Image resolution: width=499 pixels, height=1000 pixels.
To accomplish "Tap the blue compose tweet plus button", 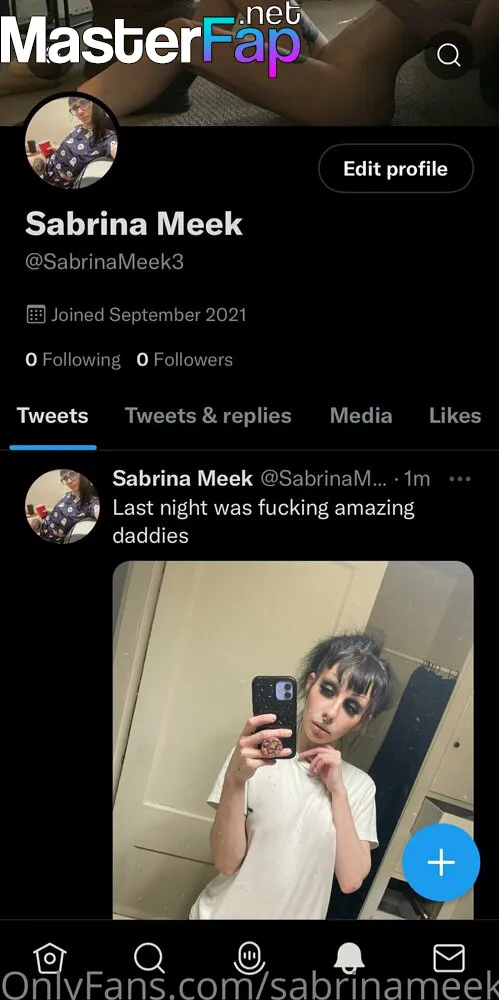I will click(441, 862).
